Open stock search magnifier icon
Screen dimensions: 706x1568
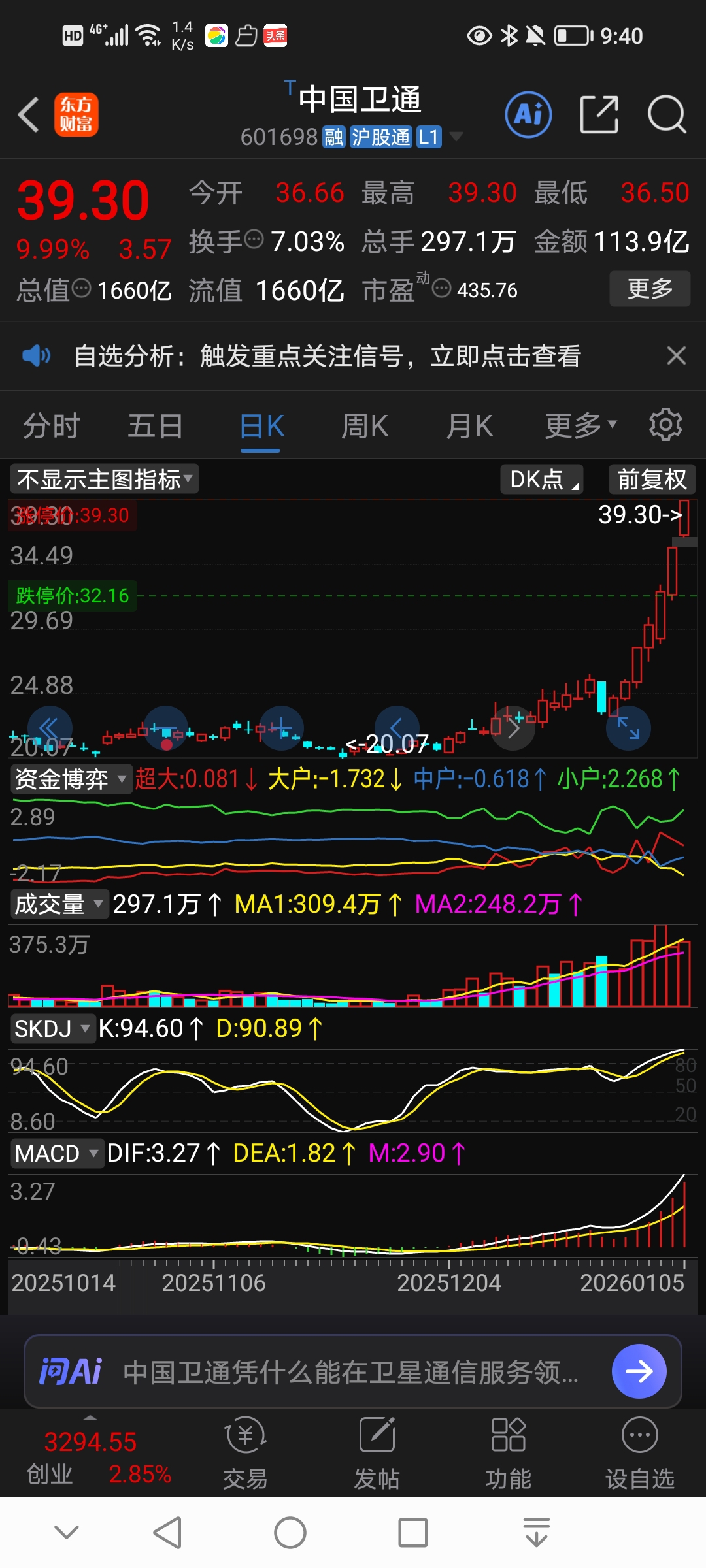pyautogui.click(x=667, y=114)
